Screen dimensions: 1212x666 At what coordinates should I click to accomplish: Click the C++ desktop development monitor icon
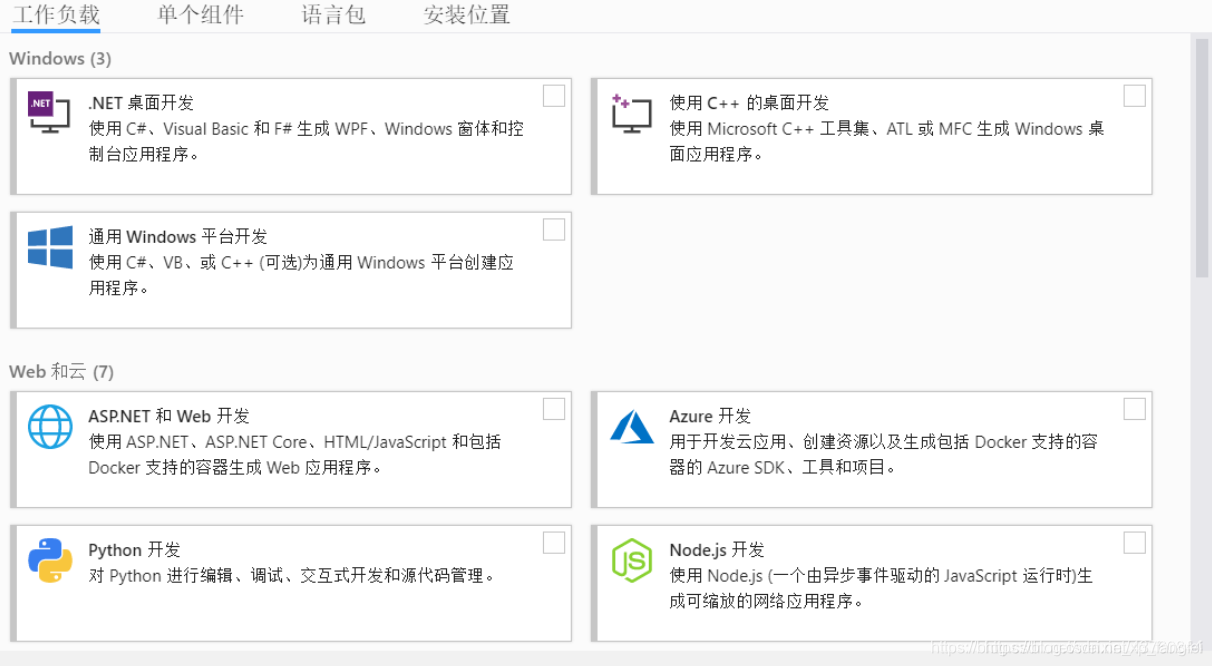click(x=631, y=113)
